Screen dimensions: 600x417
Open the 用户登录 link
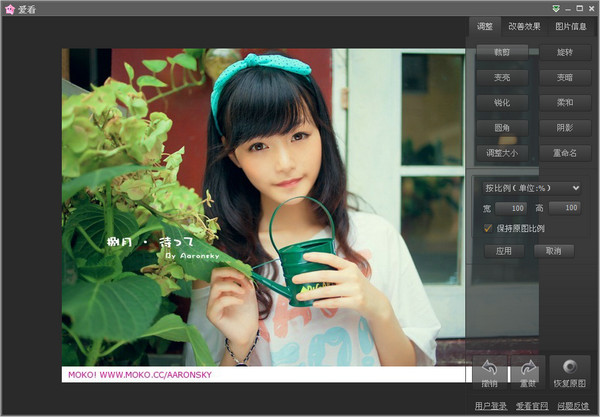pos(491,406)
